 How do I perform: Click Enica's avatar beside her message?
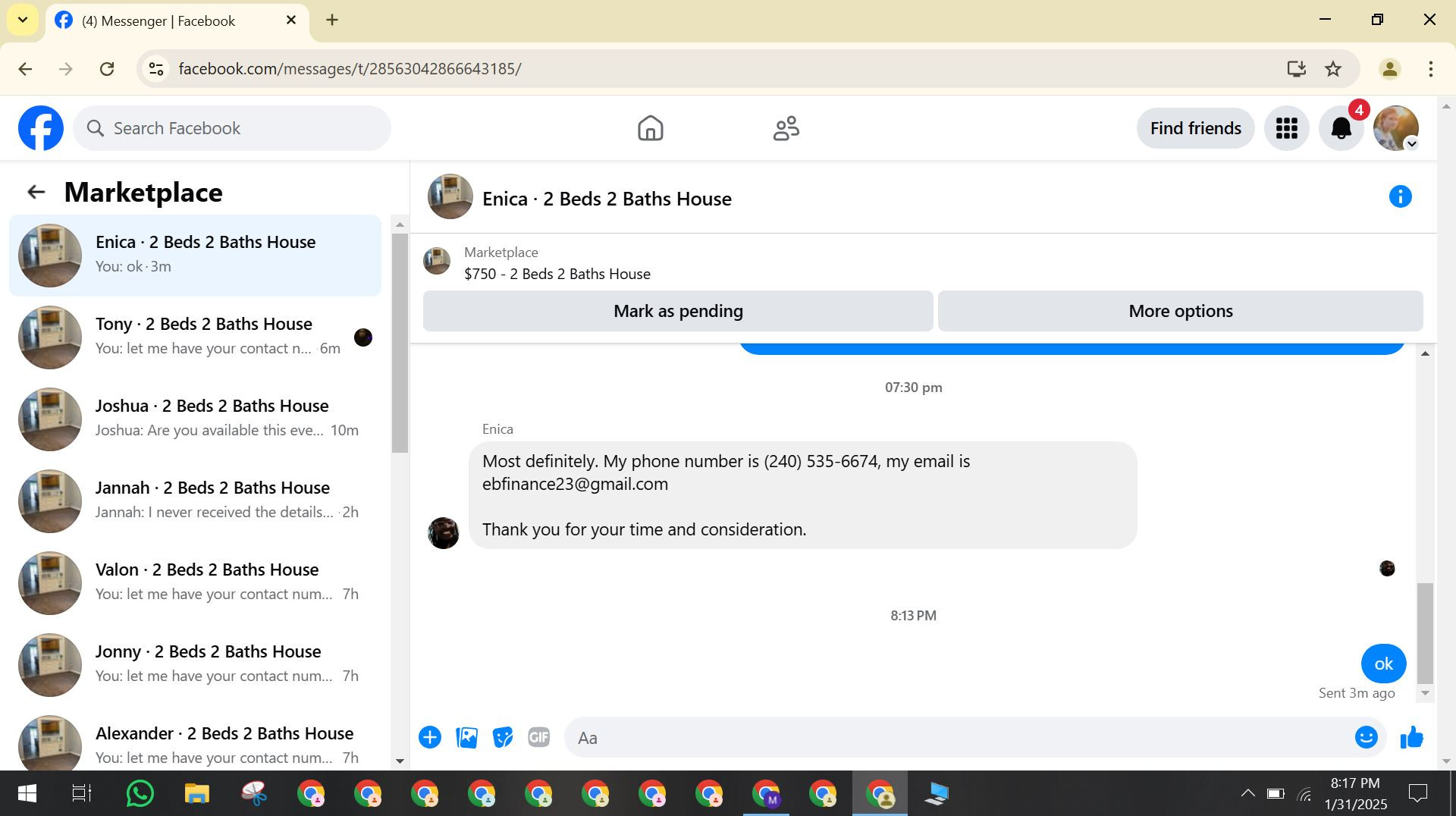coord(444,533)
